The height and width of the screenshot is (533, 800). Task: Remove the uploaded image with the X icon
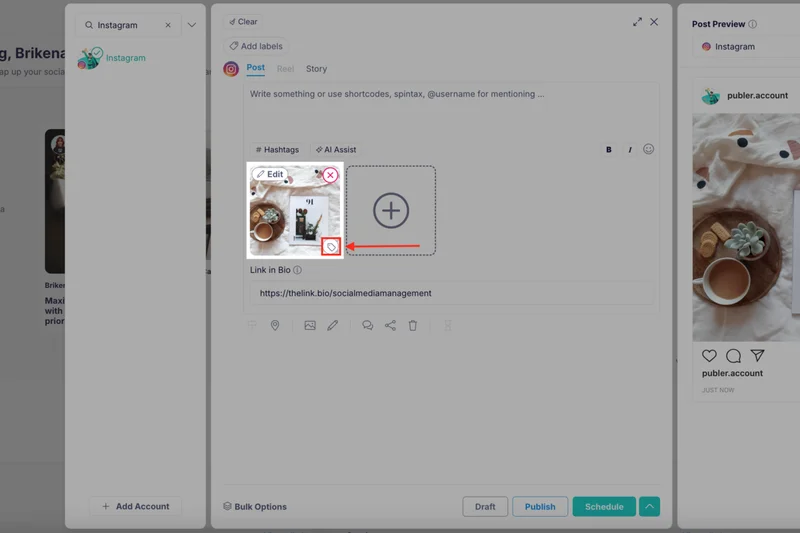pos(330,175)
